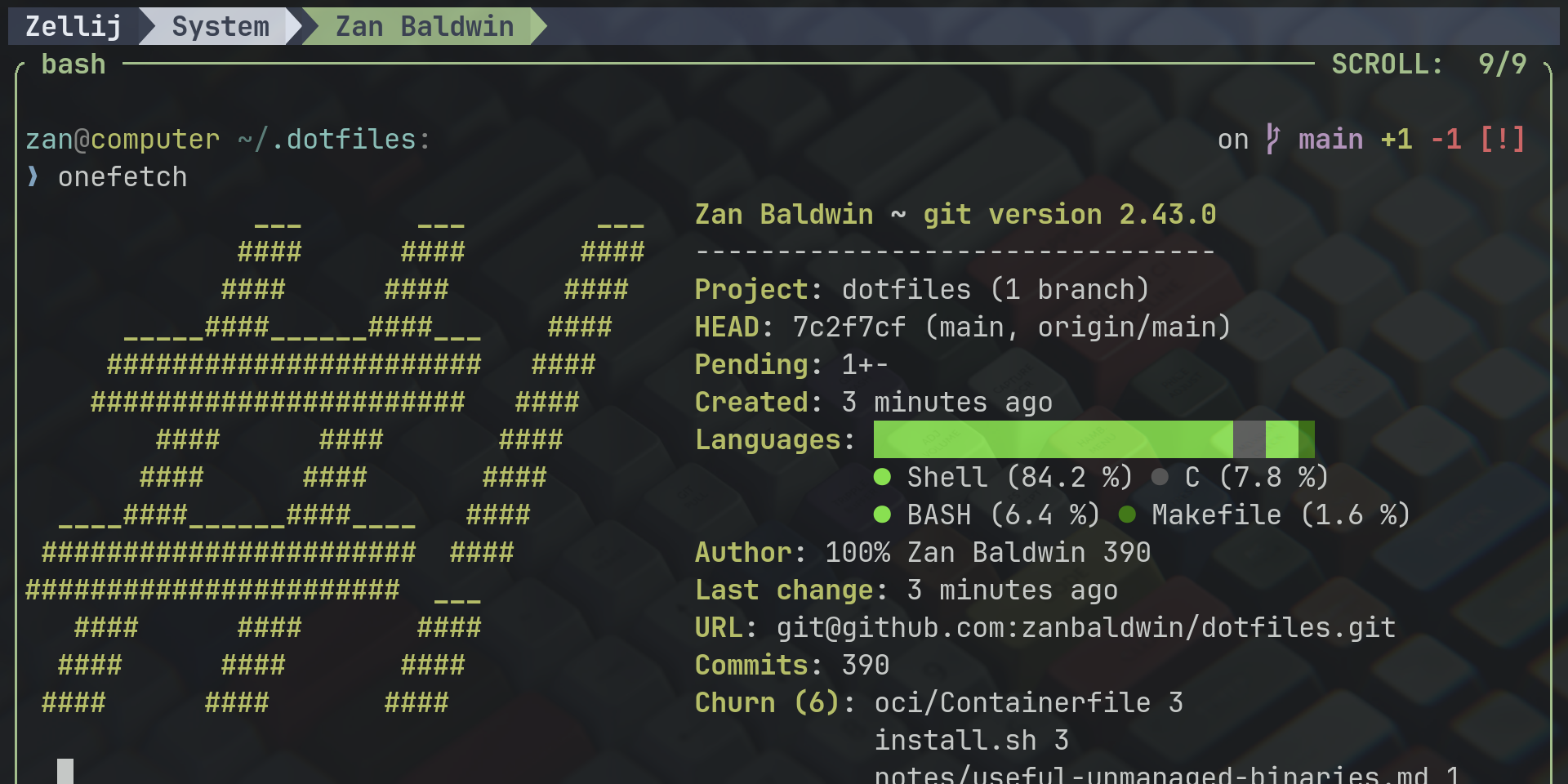Click the Makefile (1.6 %) entry

coord(1281,514)
